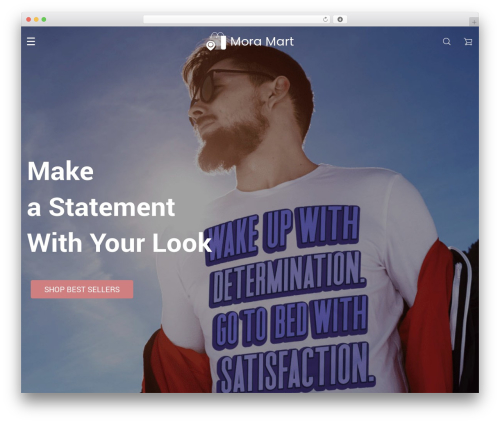View the shopping cart
The image size is (500, 423).
[x=468, y=41]
